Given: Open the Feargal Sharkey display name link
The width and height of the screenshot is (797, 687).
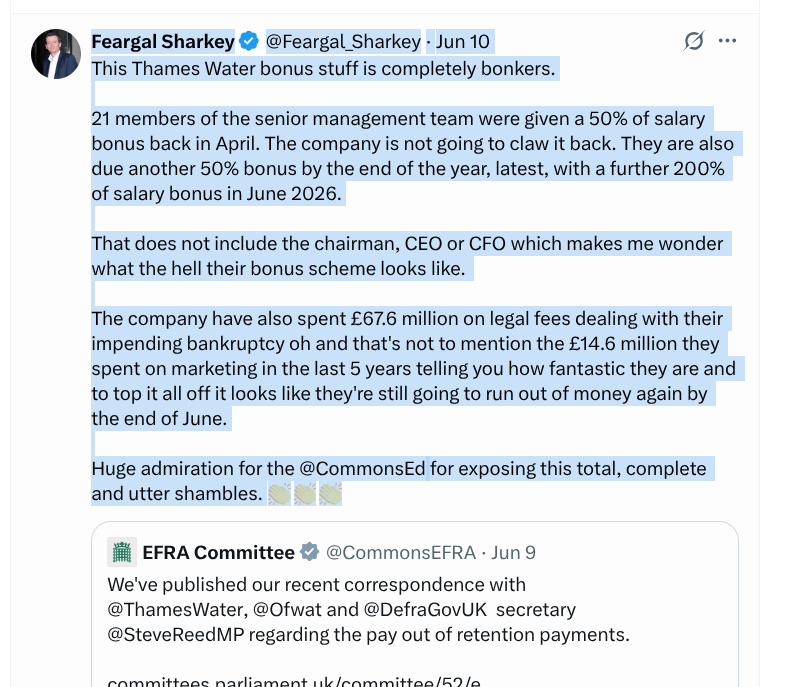Looking at the screenshot, I should [163, 42].
